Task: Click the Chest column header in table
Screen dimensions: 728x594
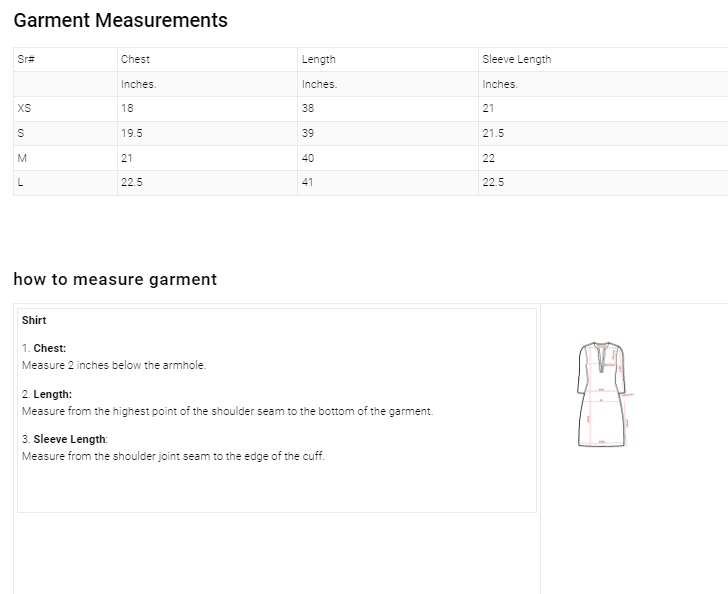Action: click(x=135, y=59)
